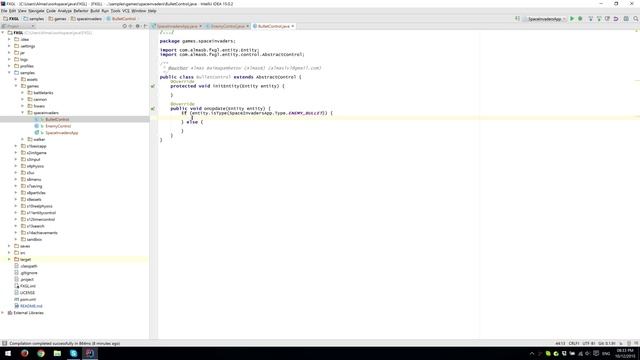This screenshot has width=640, height=360.
Task: Open the Build menu
Action: coord(95,11)
